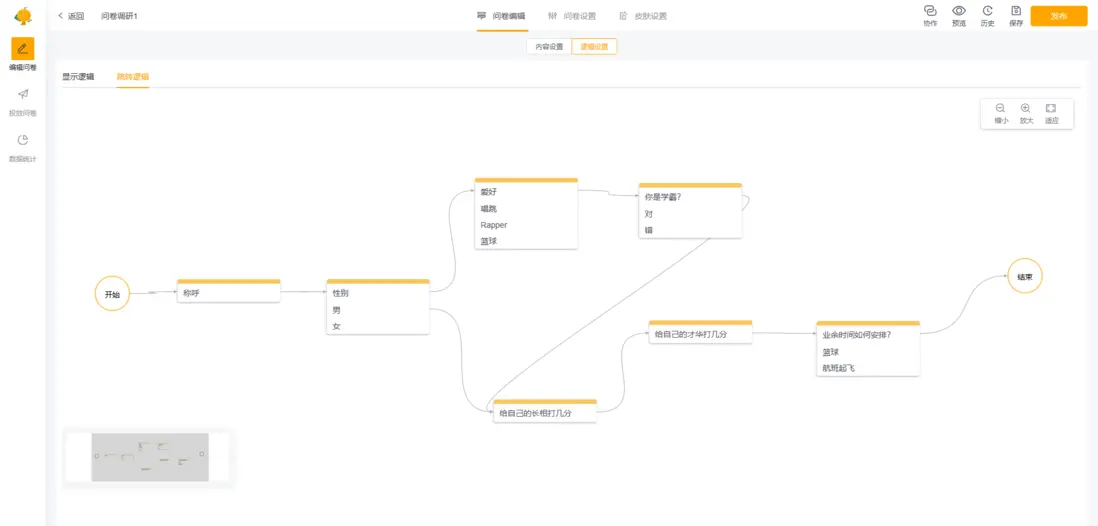Screen dimensions: 1098x526
Task: Select the 逻辑设置 toggle option
Action: pos(594,46)
